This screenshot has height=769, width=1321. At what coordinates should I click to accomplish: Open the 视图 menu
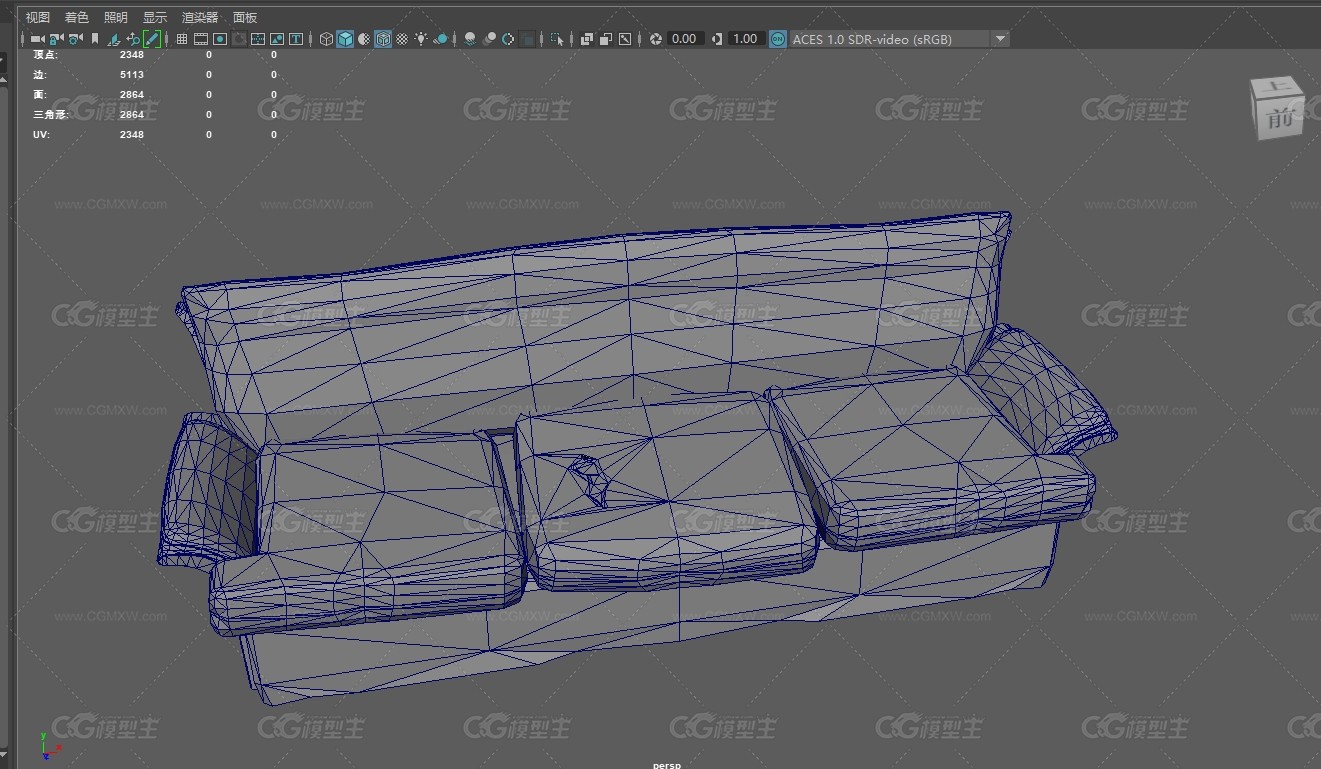(37, 17)
